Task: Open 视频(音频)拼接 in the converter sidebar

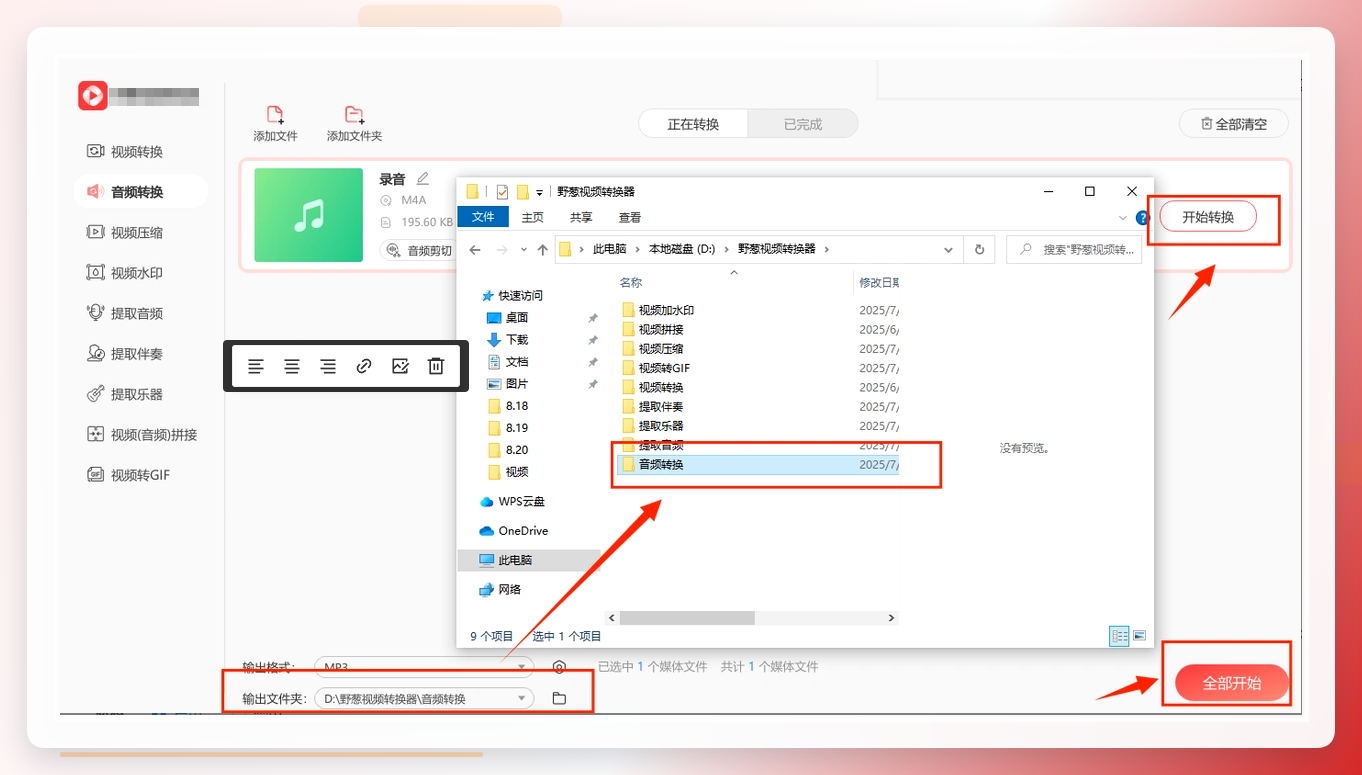Action: click(x=142, y=435)
